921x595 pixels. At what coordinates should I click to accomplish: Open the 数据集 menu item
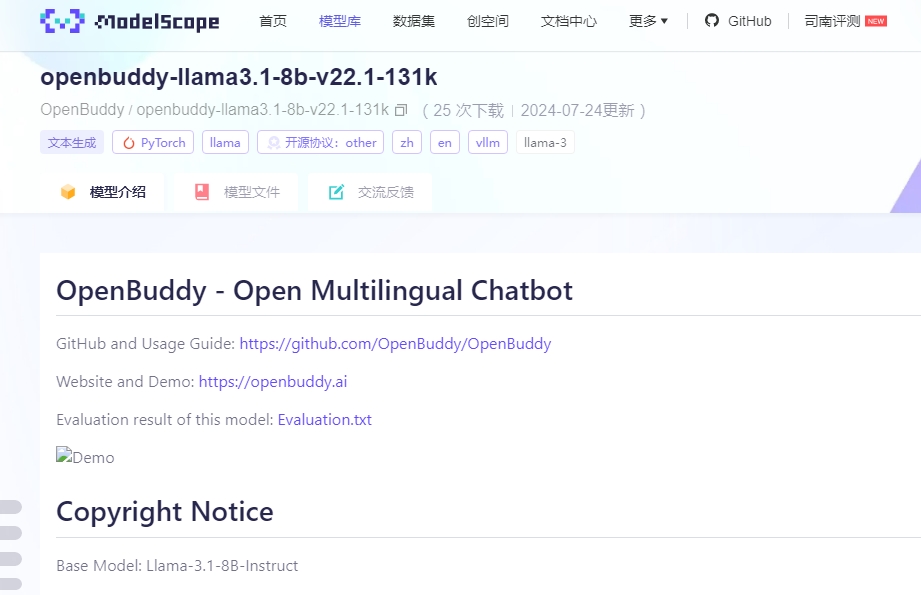click(x=414, y=21)
